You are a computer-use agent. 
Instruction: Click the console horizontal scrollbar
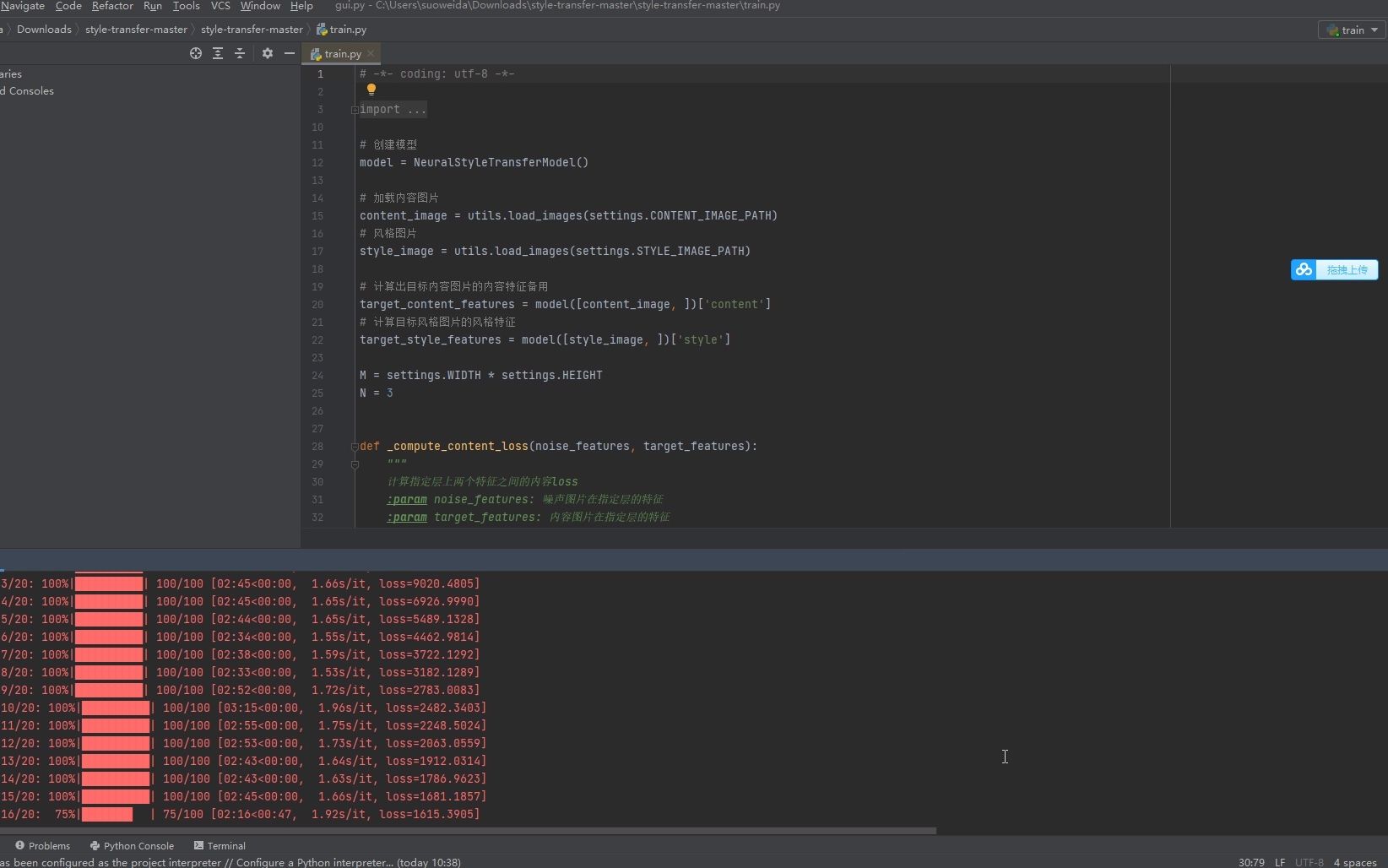tap(469, 831)
